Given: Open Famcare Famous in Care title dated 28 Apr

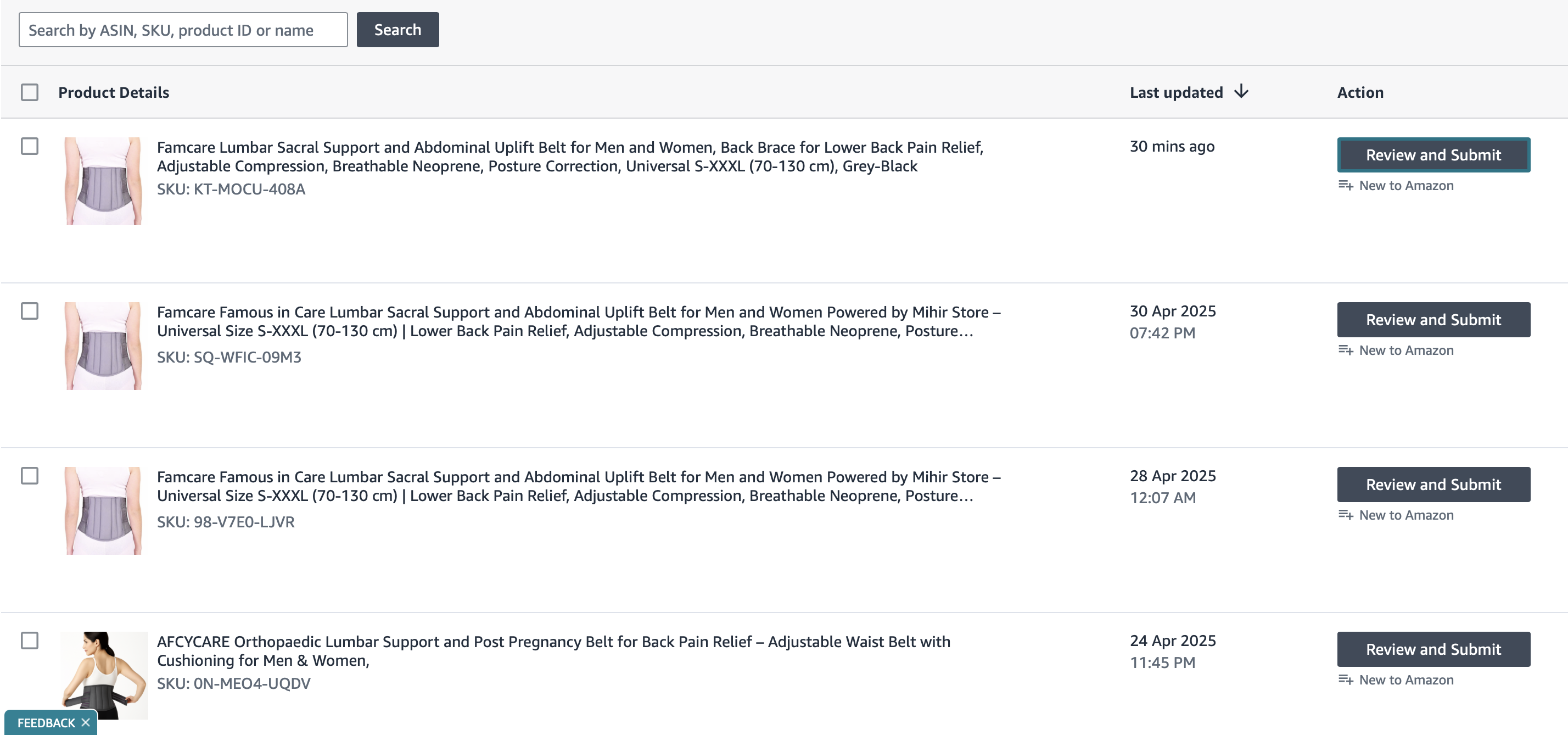Looking at the screenshot, I should (578, 486).
